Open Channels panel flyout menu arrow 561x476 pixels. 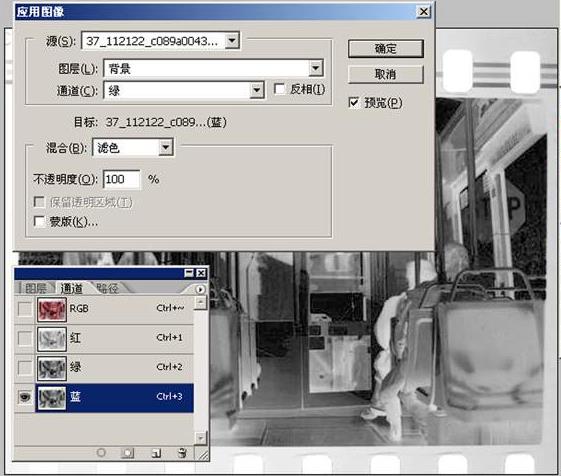(200, 289)
